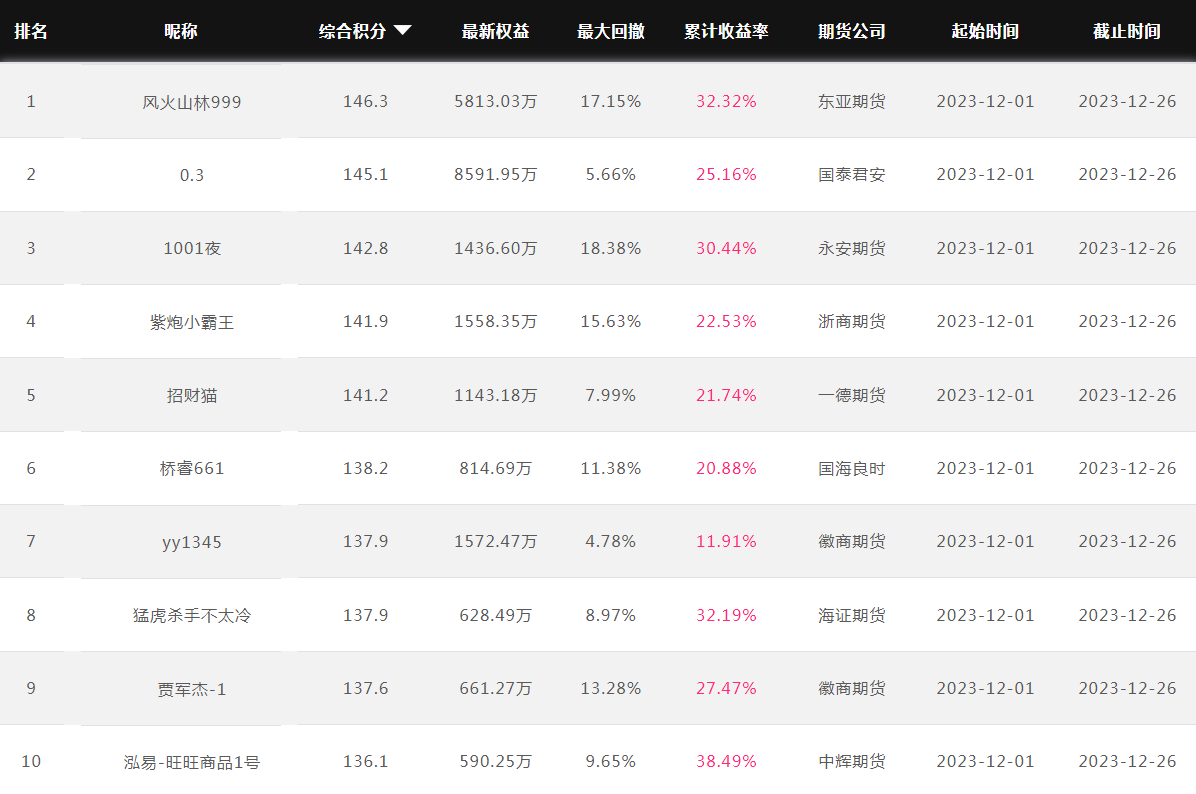This screenshot has width=1196, height=794.
Task: Select return rate 38.49%
Action: (x=726, y=762)
